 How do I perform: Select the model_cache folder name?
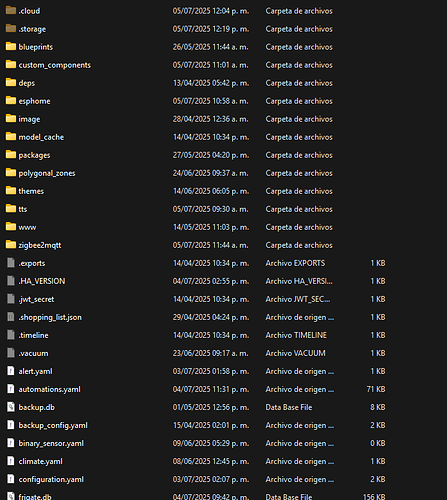(41, 137)
